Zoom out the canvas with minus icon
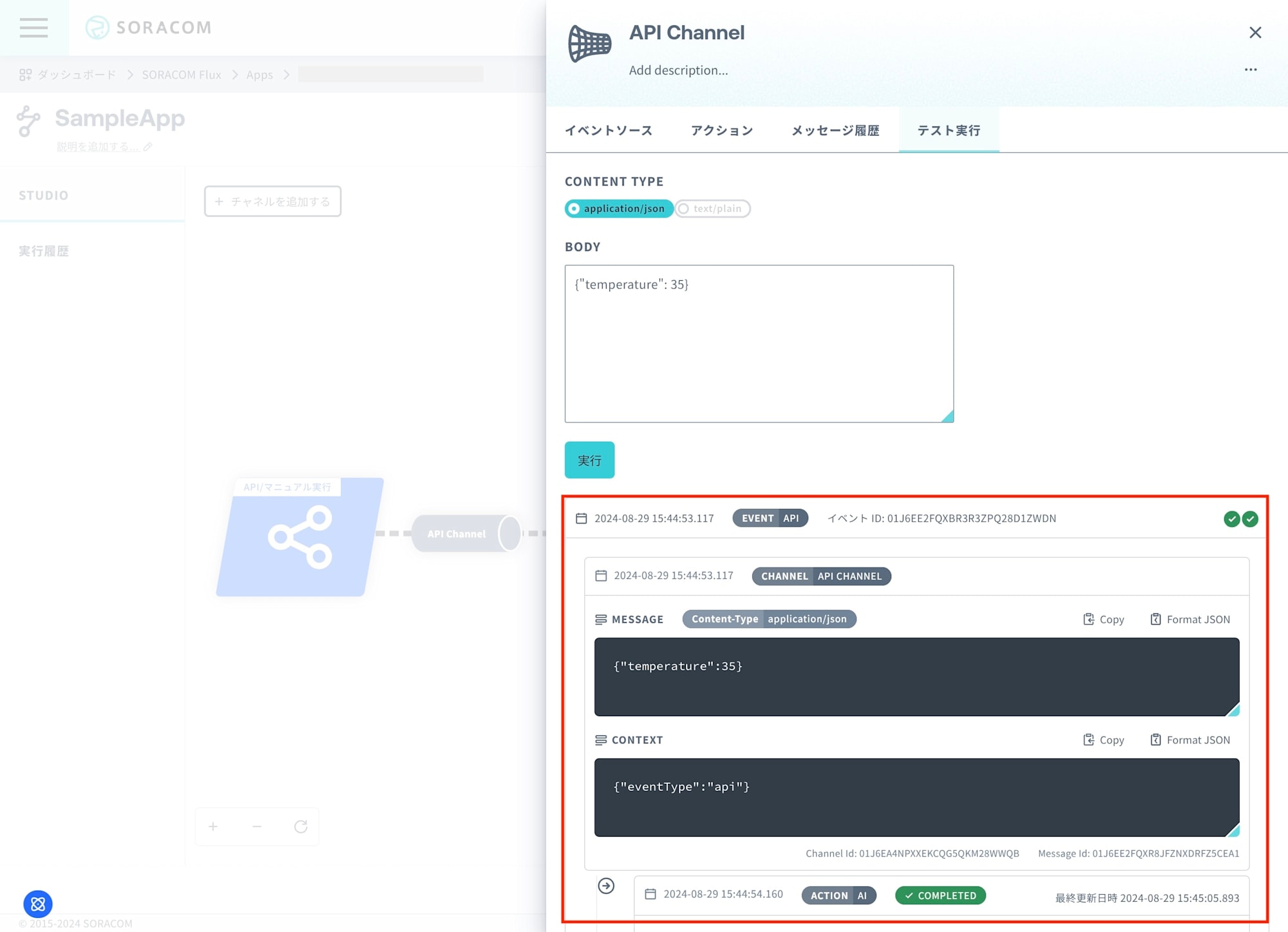This screenshot has height=932, width=1288. coord(257,826)
